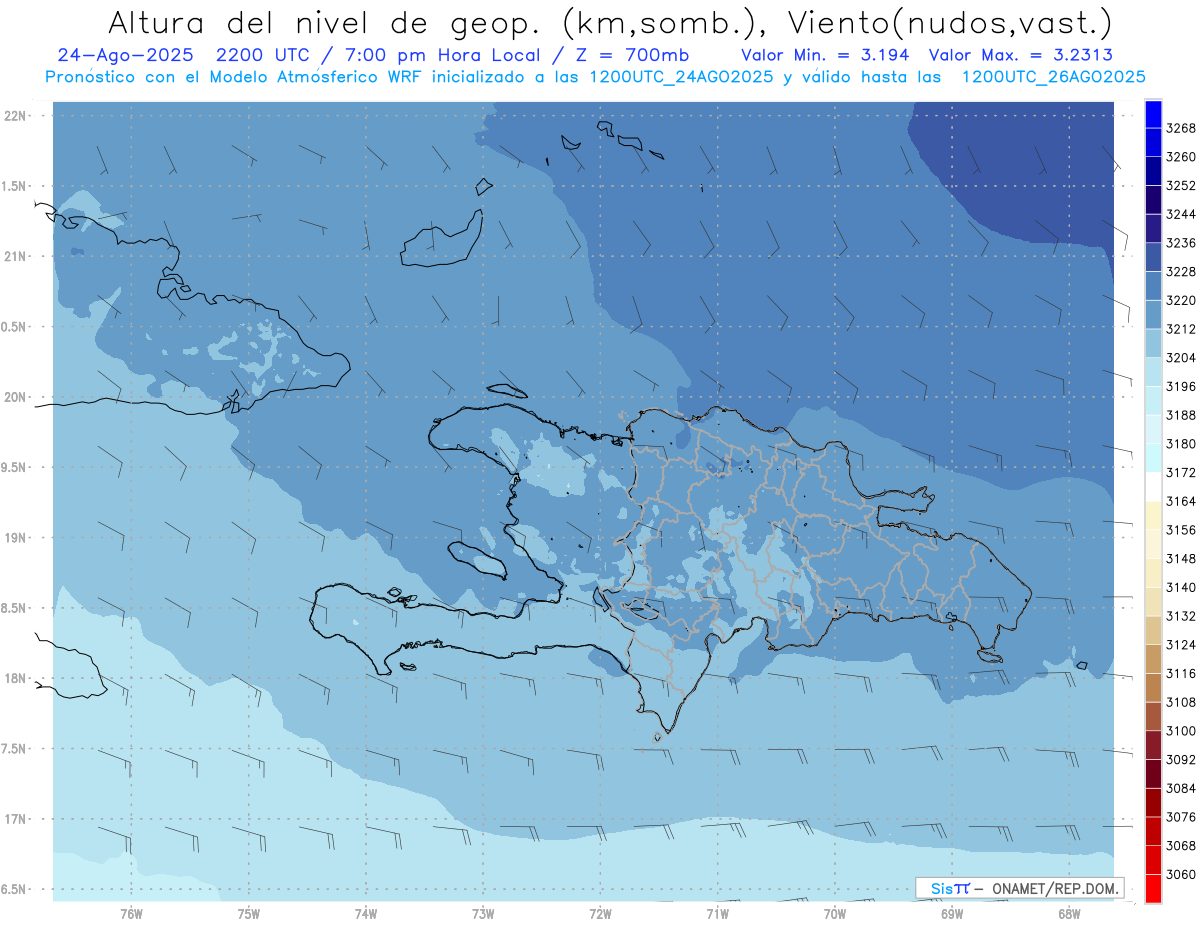Click the brightest blue swatch above legend label 3268
Viewport: 1200px width, 927px height.
point(1153,114)
